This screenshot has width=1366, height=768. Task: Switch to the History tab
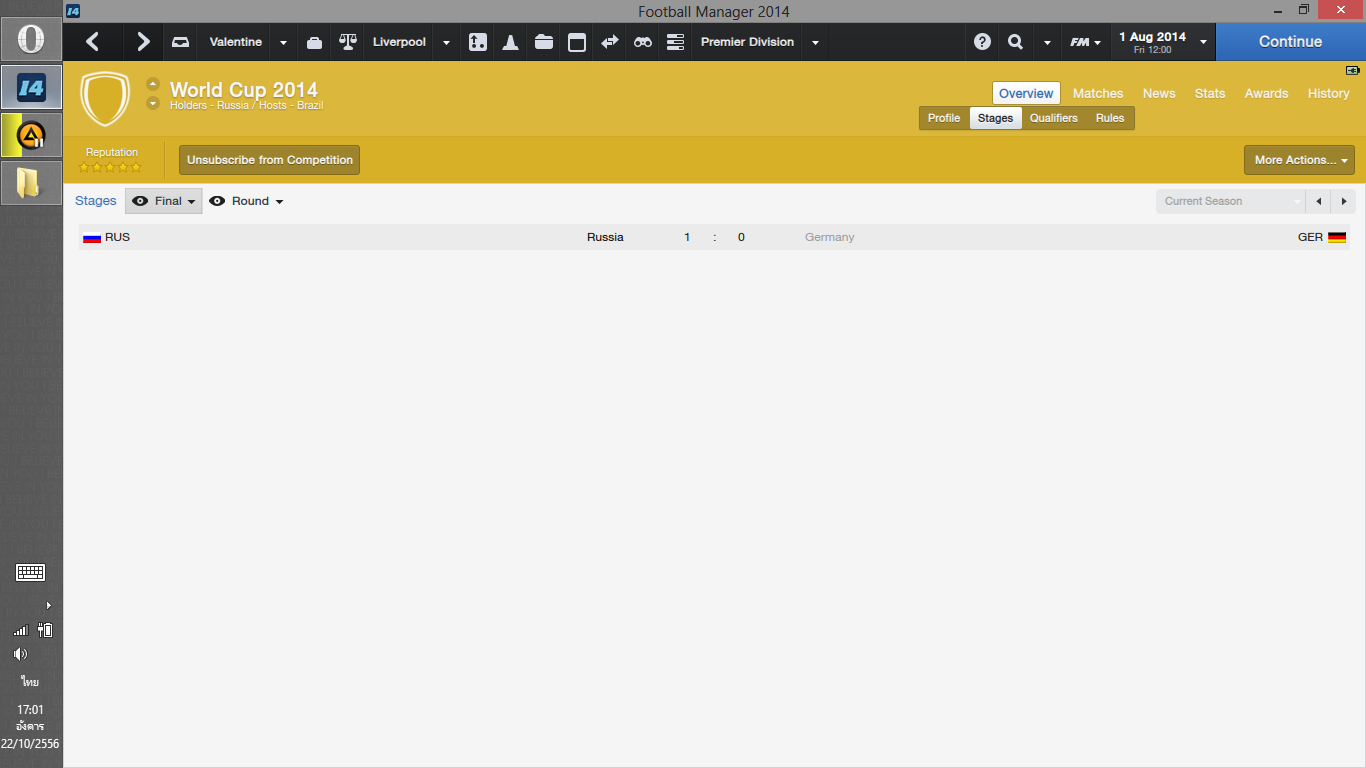(1328, 93)
